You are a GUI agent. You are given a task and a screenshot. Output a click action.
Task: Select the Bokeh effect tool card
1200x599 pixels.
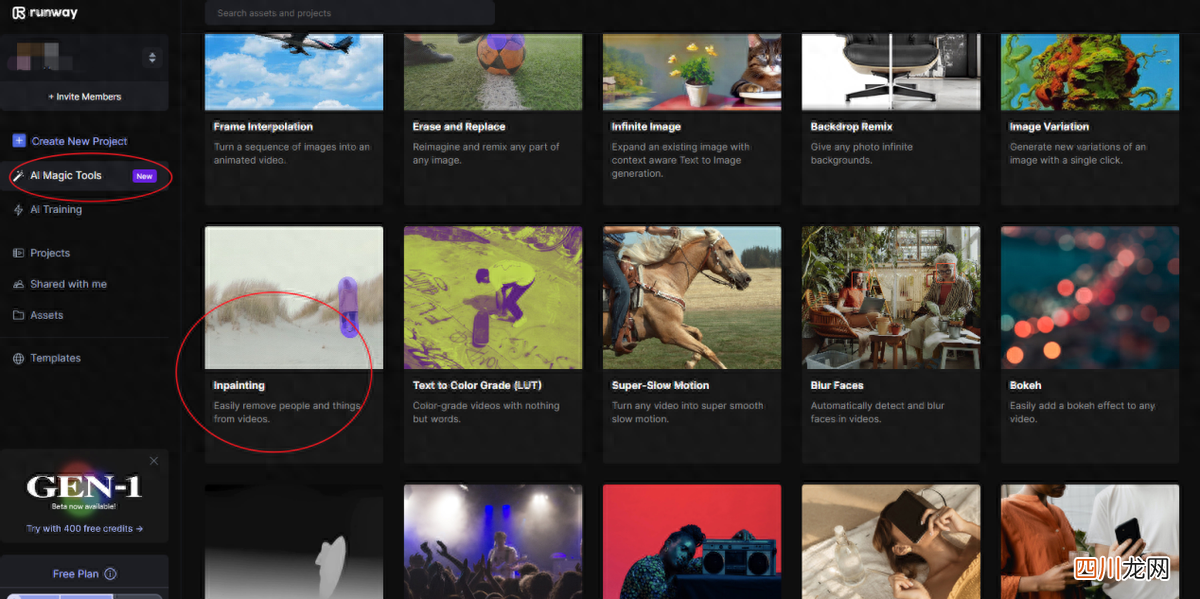coord(1090,344)
